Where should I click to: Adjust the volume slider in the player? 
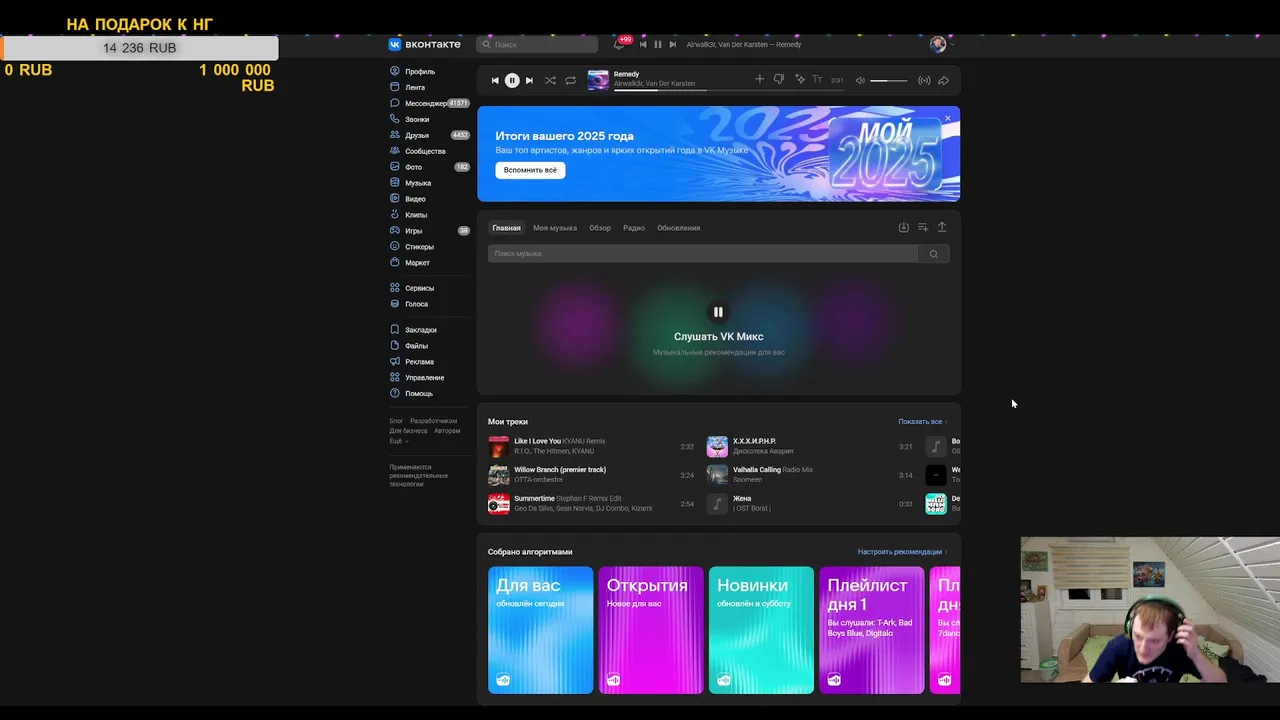click(x=888, y=80)
